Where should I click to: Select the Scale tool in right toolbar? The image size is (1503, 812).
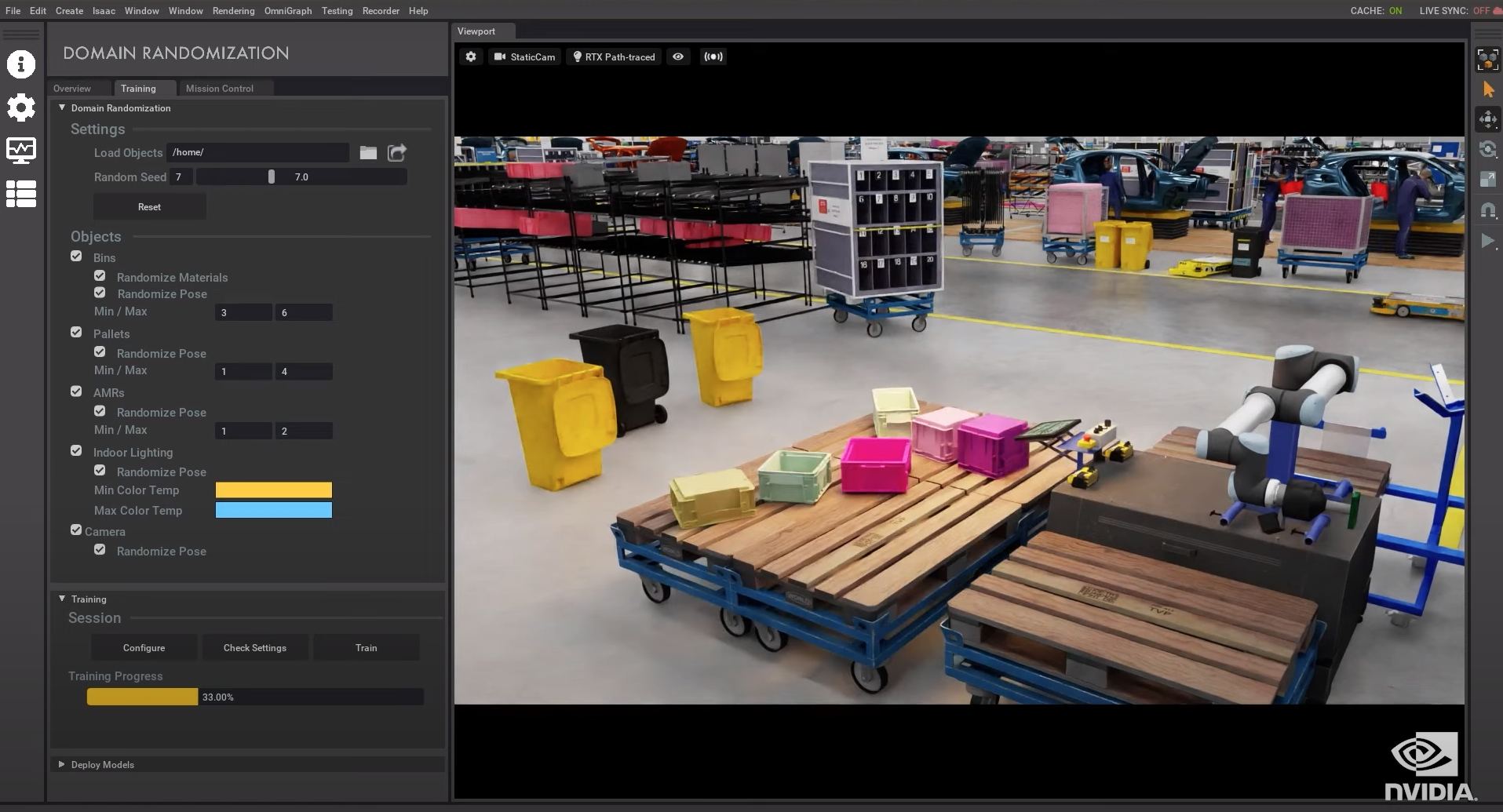1487,180
